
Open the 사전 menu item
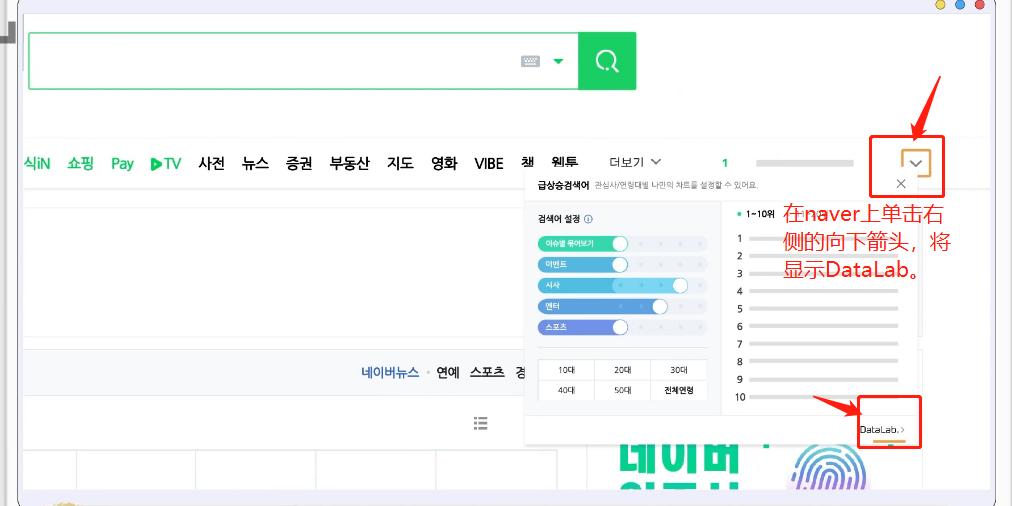click(212, 163)
